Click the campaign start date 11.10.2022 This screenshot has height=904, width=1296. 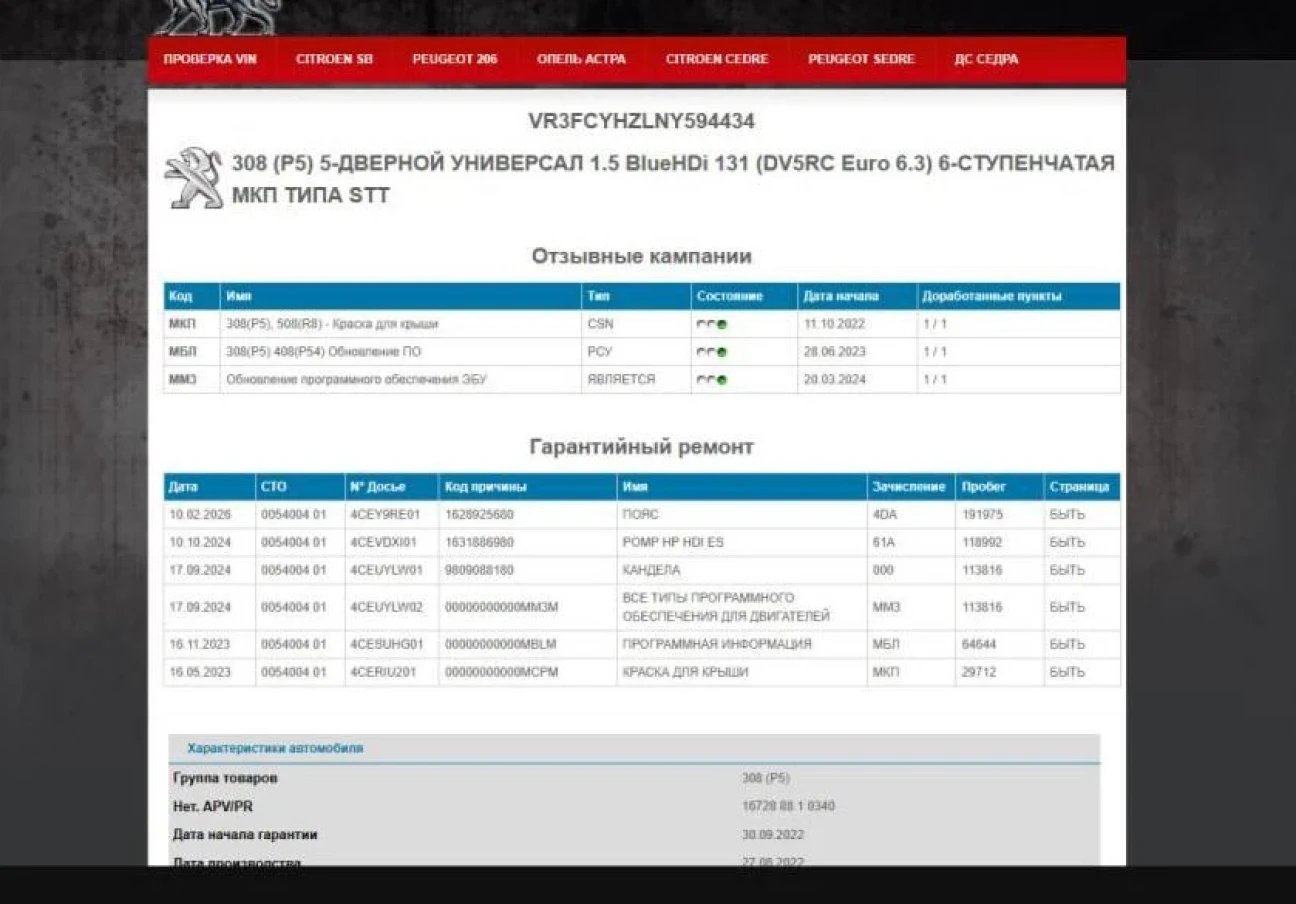[834, 324]
